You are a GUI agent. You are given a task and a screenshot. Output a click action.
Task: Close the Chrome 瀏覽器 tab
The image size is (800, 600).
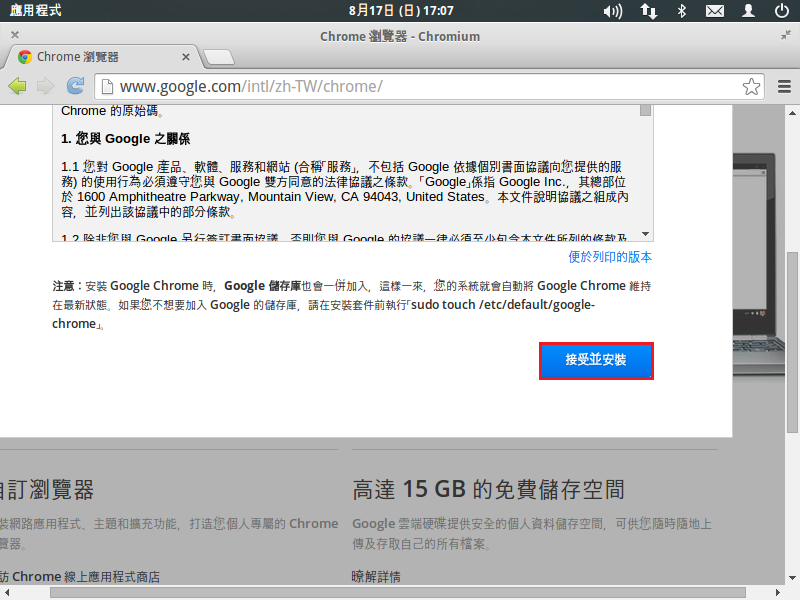coord(186,57)
